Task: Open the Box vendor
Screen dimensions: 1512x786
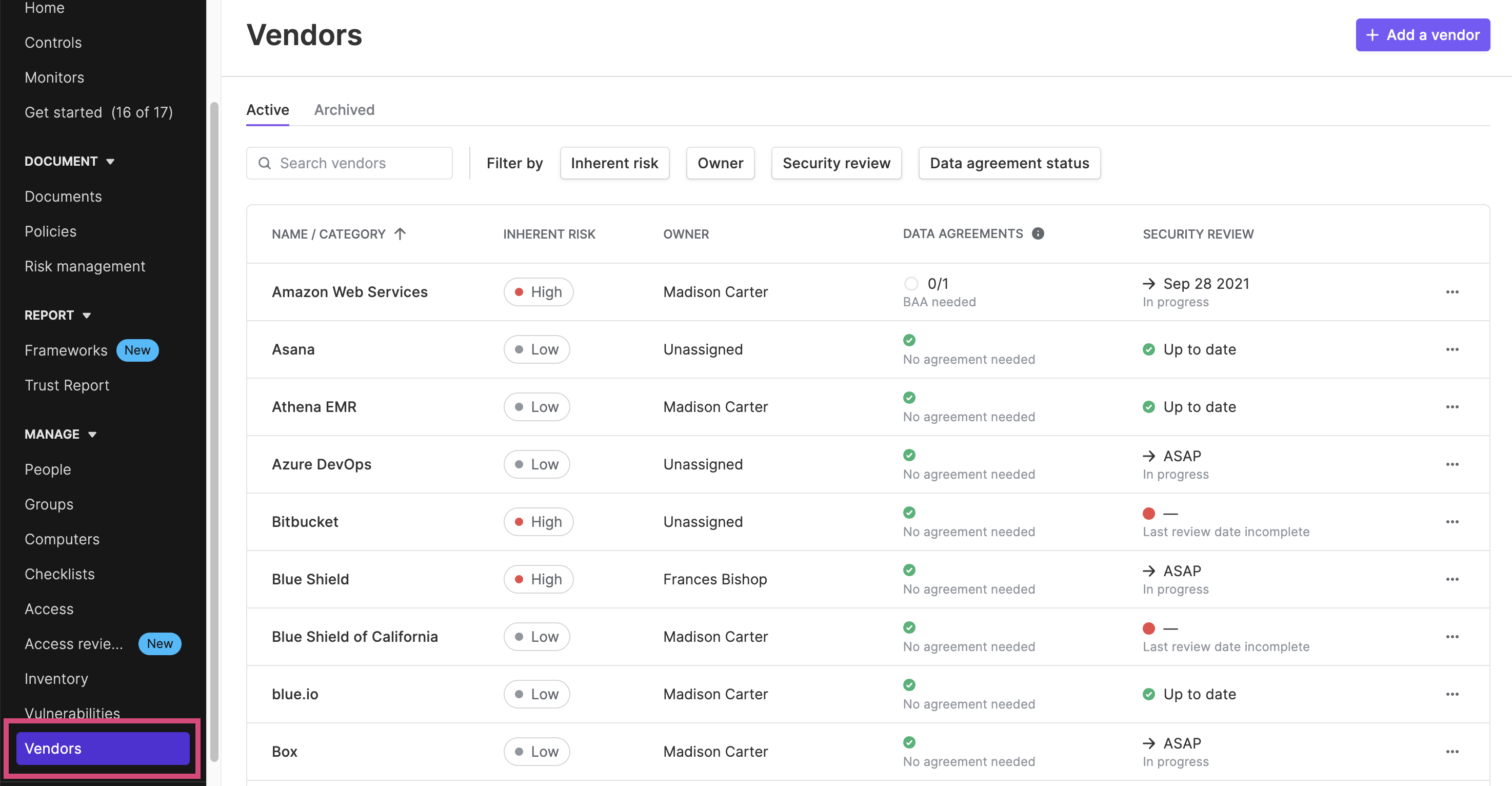Action: click(x=284, y=752)
